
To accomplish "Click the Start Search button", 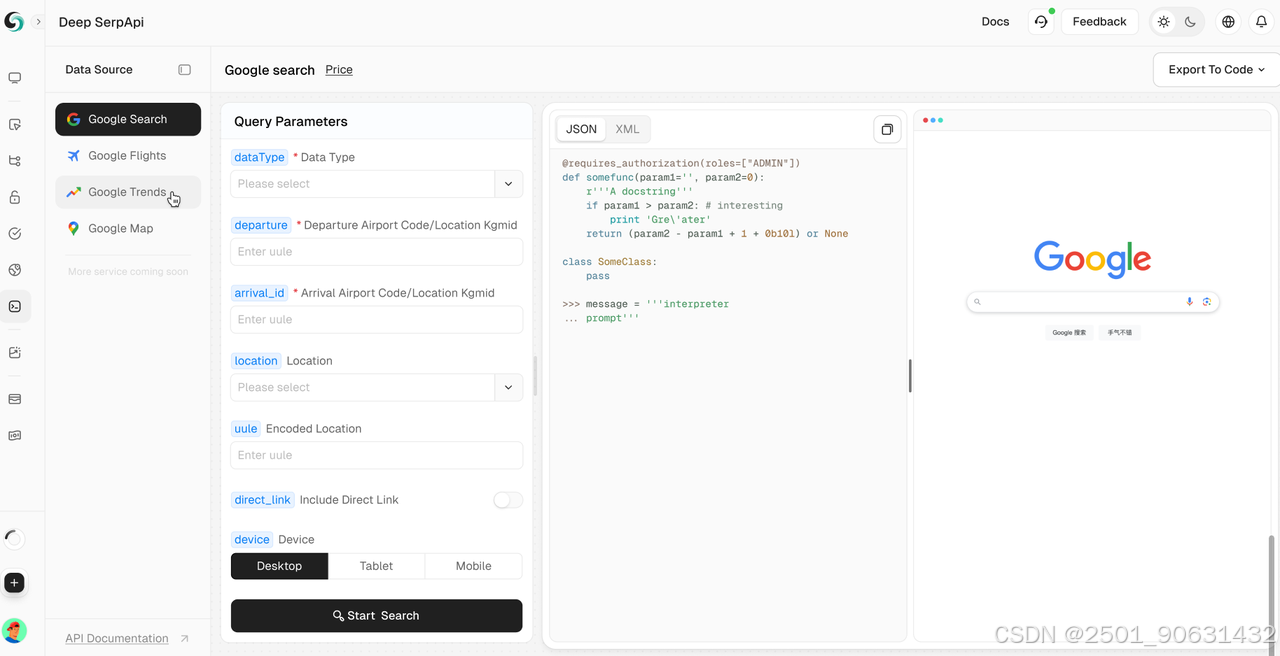I will point(377,616).
